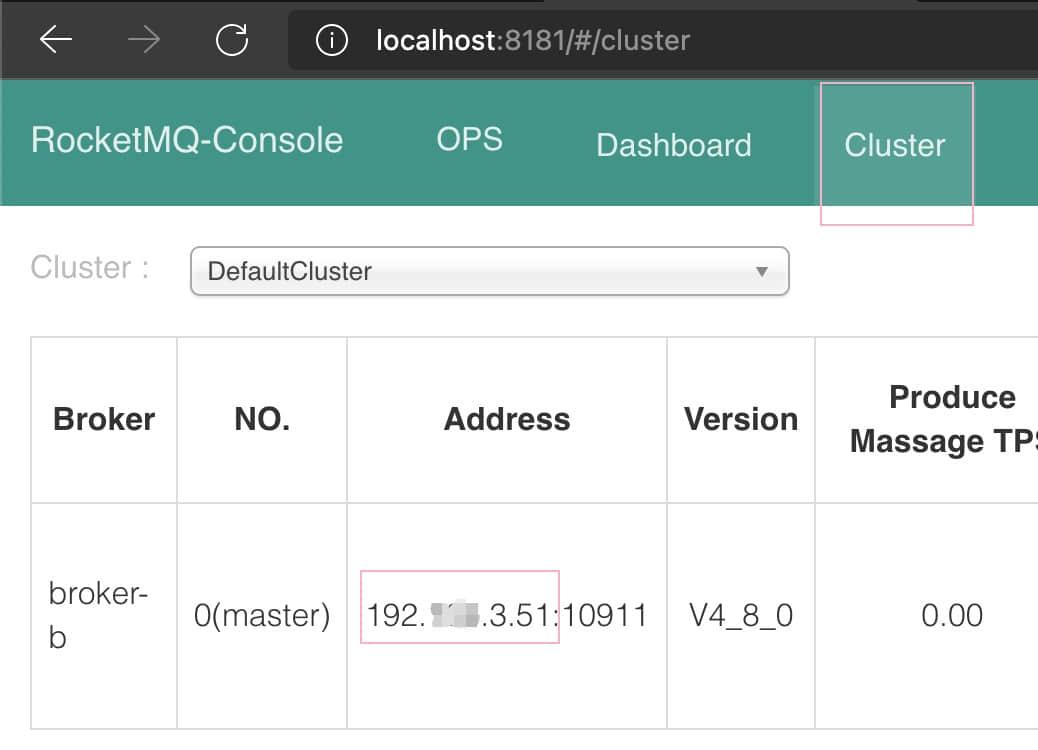The width and height of the screenshot is (1038, 750).
Task: Select the broker address ending in 10911
Action: coord(507,616)
